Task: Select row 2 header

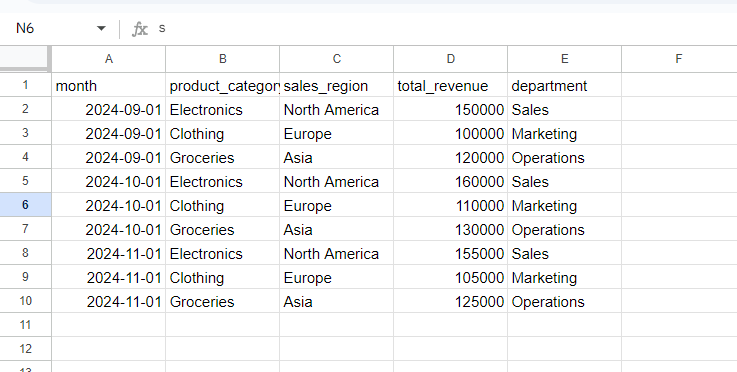Action: pos(25,109)
